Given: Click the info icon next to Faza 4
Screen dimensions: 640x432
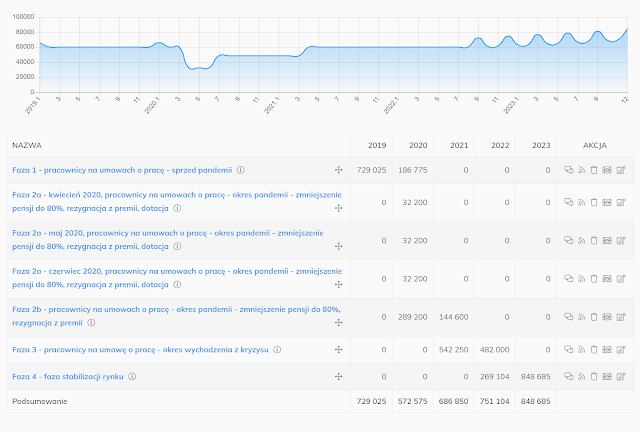Looking at the screenshot, I should coord(132,376).
